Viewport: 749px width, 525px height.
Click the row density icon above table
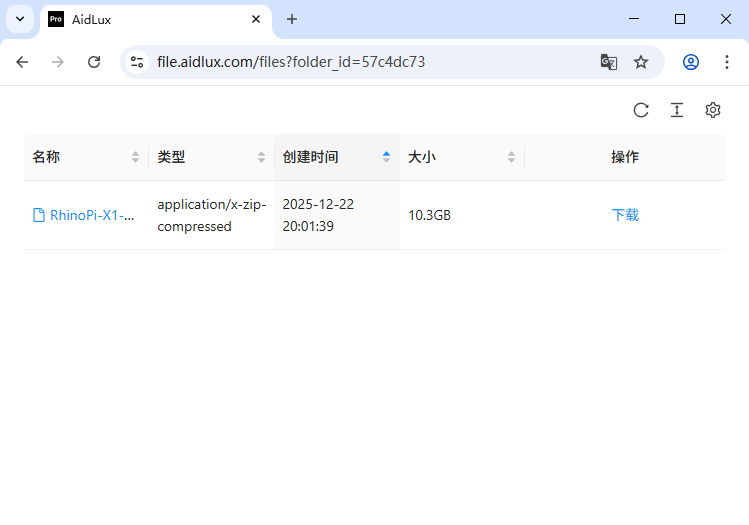point(677,110)
